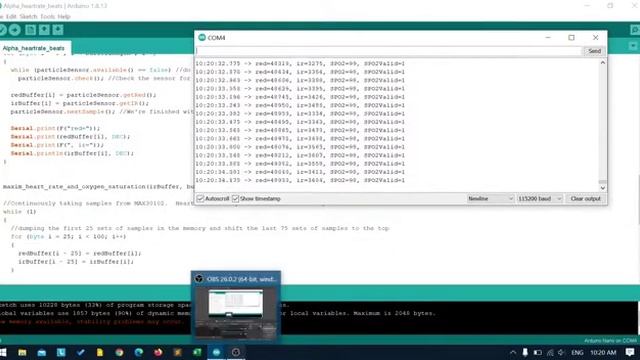This screenshot has height=360, width=640.
Task: Click the orange low memory warning message
Action: click(91, 322)
